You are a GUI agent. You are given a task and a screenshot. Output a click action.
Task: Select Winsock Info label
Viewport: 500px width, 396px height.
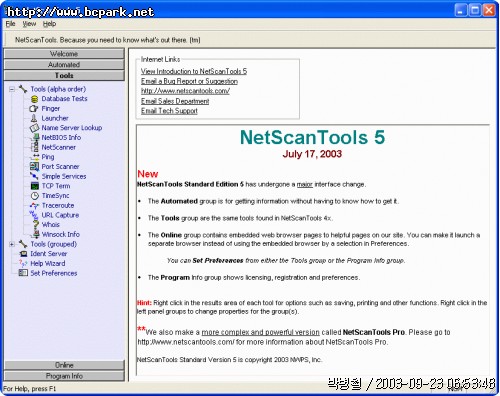pos(60,234)
